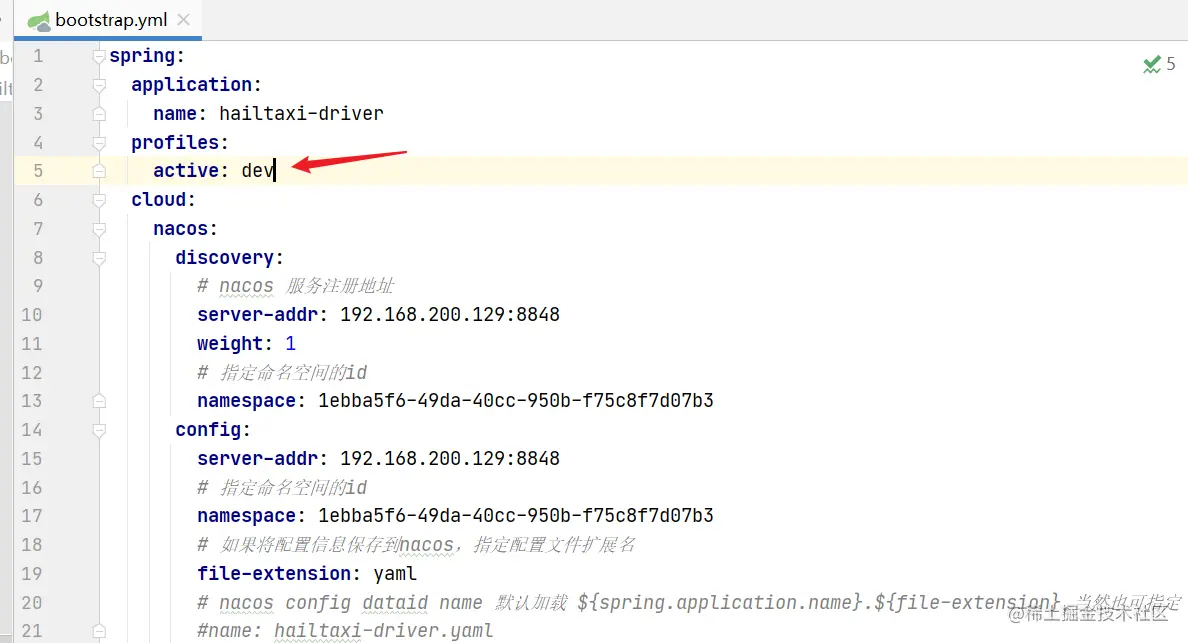Click the Spring leaf file icon
This screenshot has height=643, width=1188.
click(39, 20)
